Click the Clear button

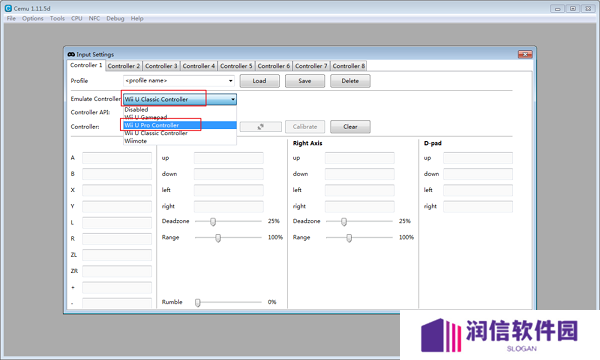350,127
